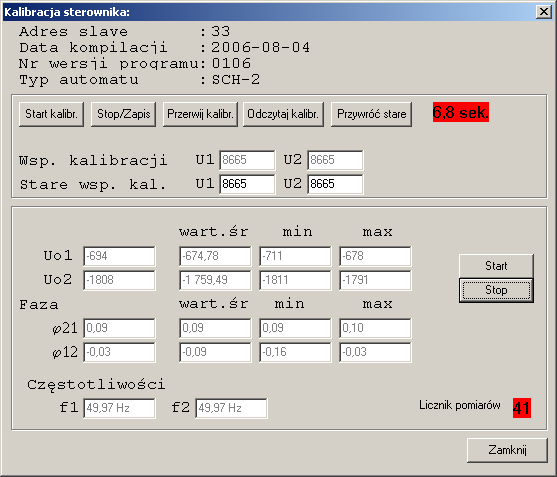Click Uo2 min field -1811
Screen dimensions: 557x477
click(295, 280)
